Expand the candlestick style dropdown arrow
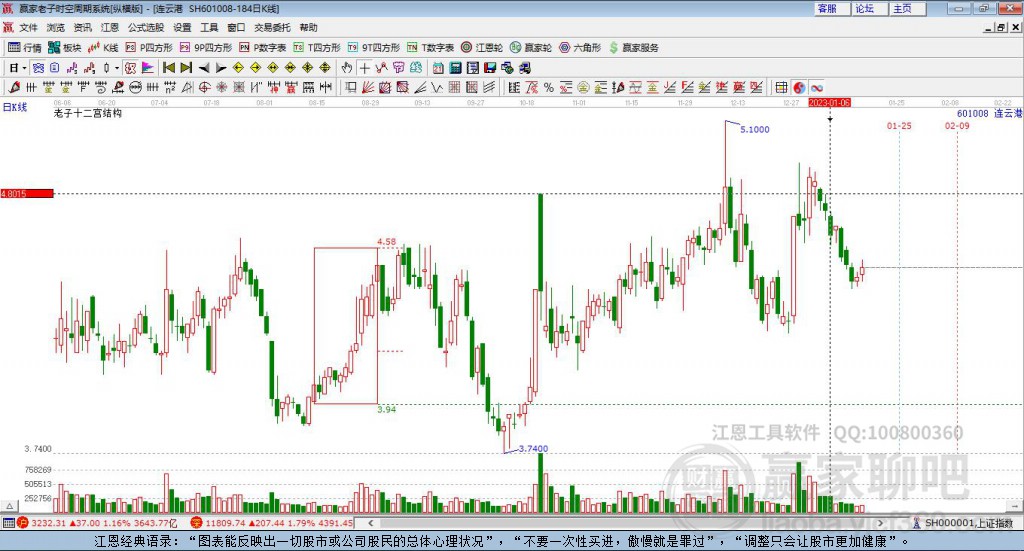 (x=117, y=67)
